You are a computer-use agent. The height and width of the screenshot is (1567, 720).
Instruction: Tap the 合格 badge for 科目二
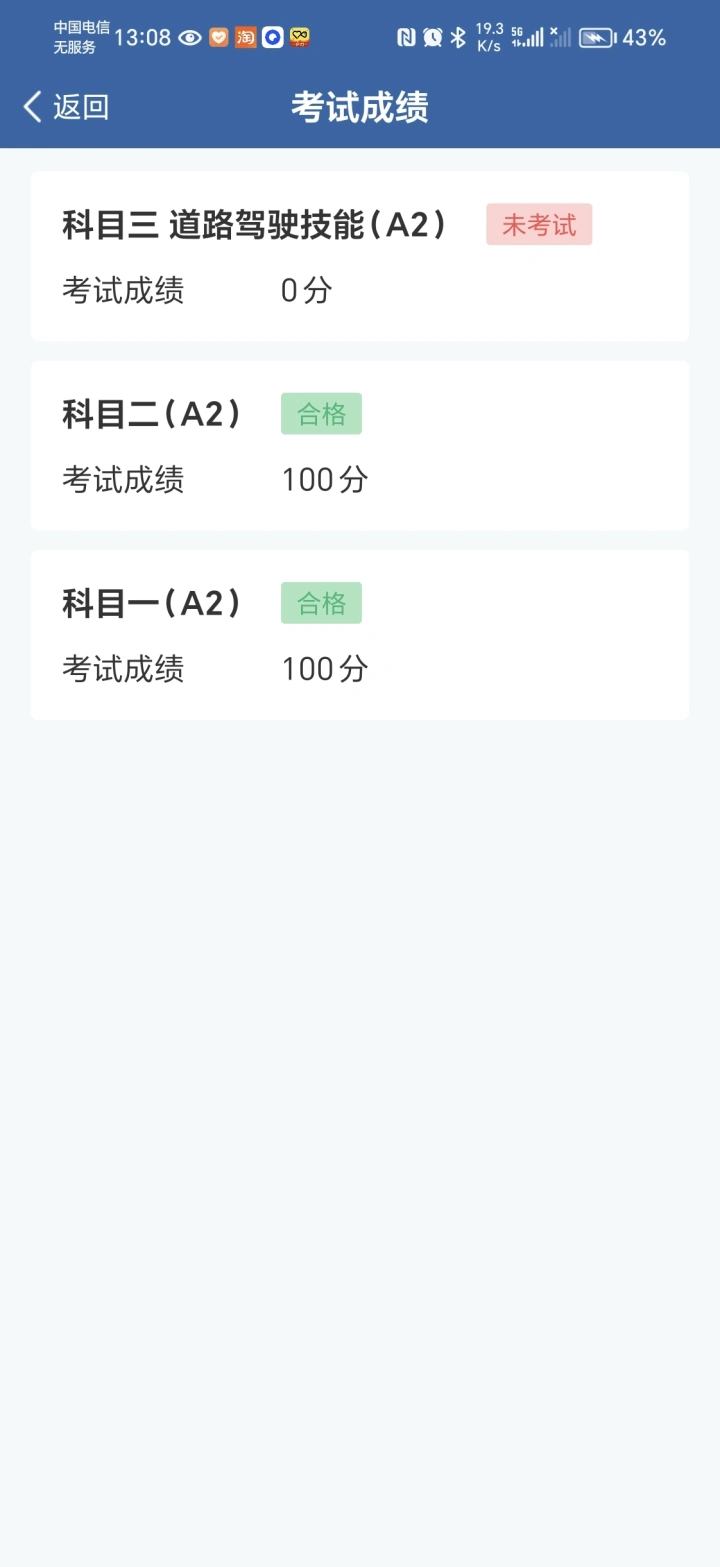point(321,414)
